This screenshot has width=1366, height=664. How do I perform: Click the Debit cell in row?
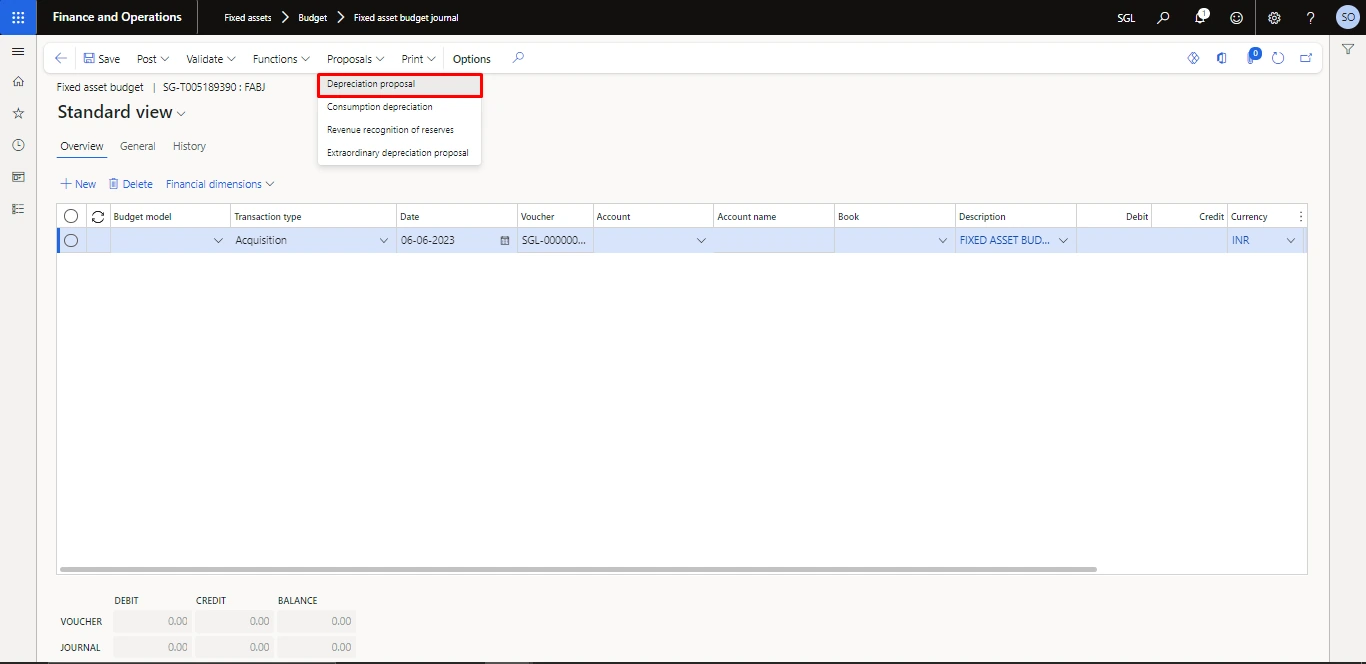click(x=1114, y=240)
